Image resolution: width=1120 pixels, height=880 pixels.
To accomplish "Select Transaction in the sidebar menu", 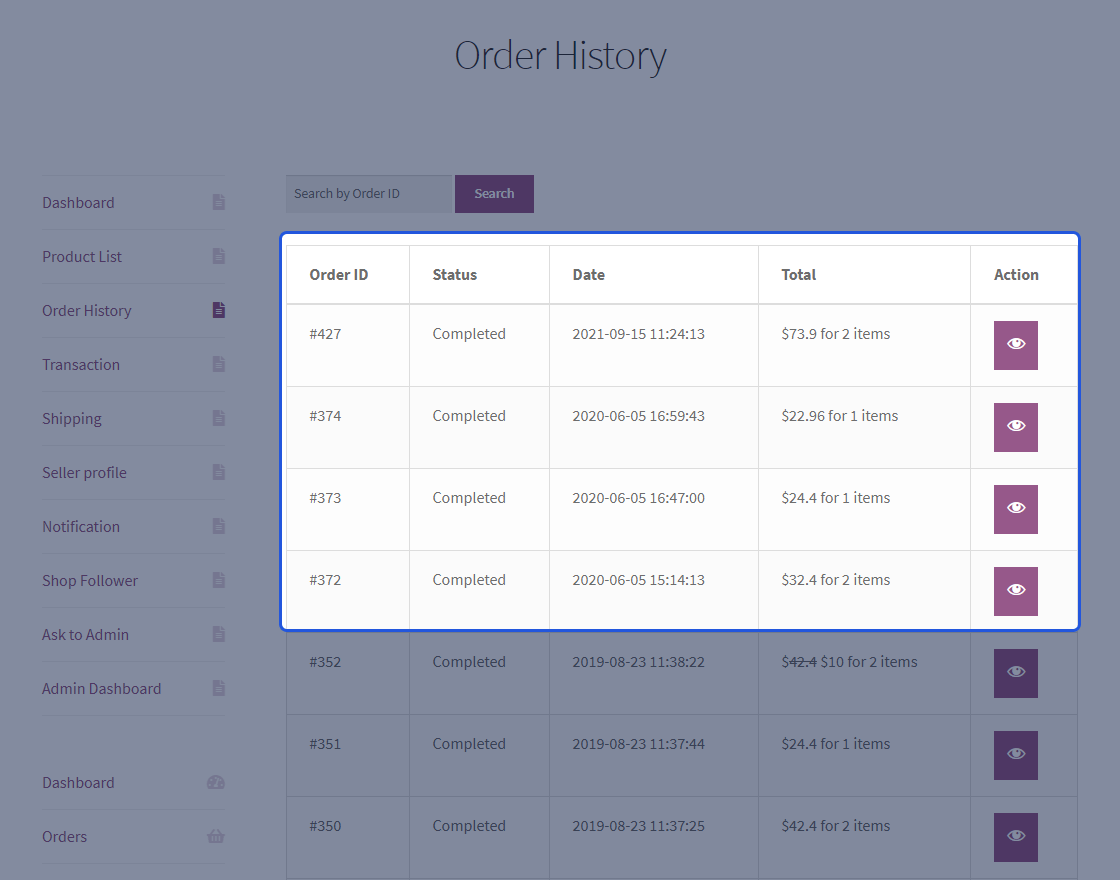I will pyautogui.click(x=80, y=364).
